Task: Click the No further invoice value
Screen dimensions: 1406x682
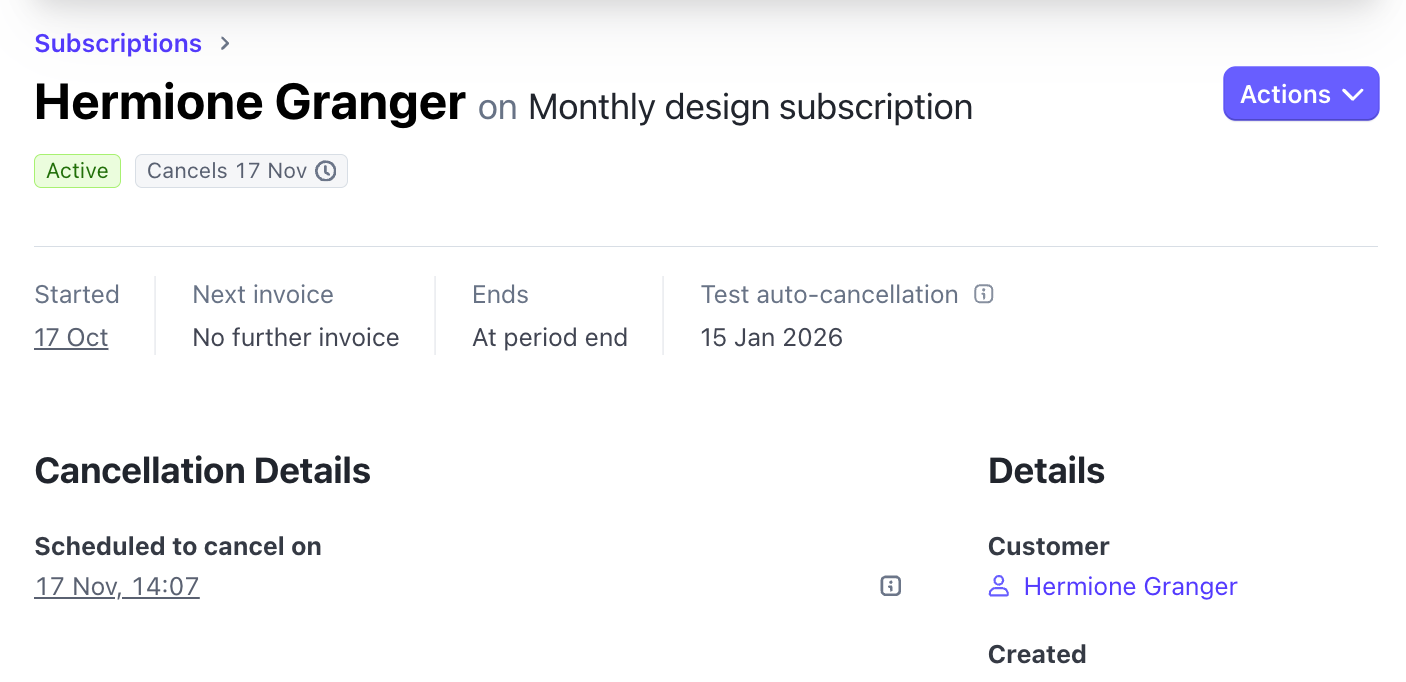Action: (296, 338)
